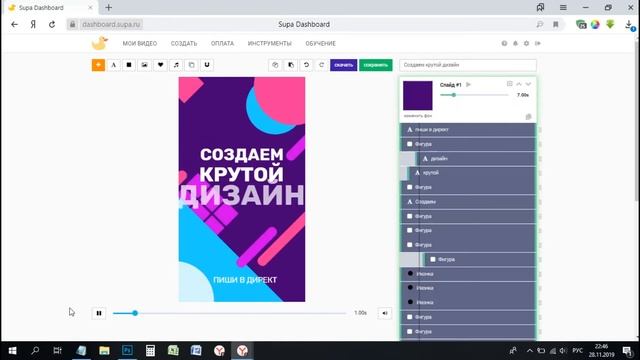The width and height of the screenshot is (640, 360).
Task: Select the 'крутой' text layer row
Action: [471, 173]
